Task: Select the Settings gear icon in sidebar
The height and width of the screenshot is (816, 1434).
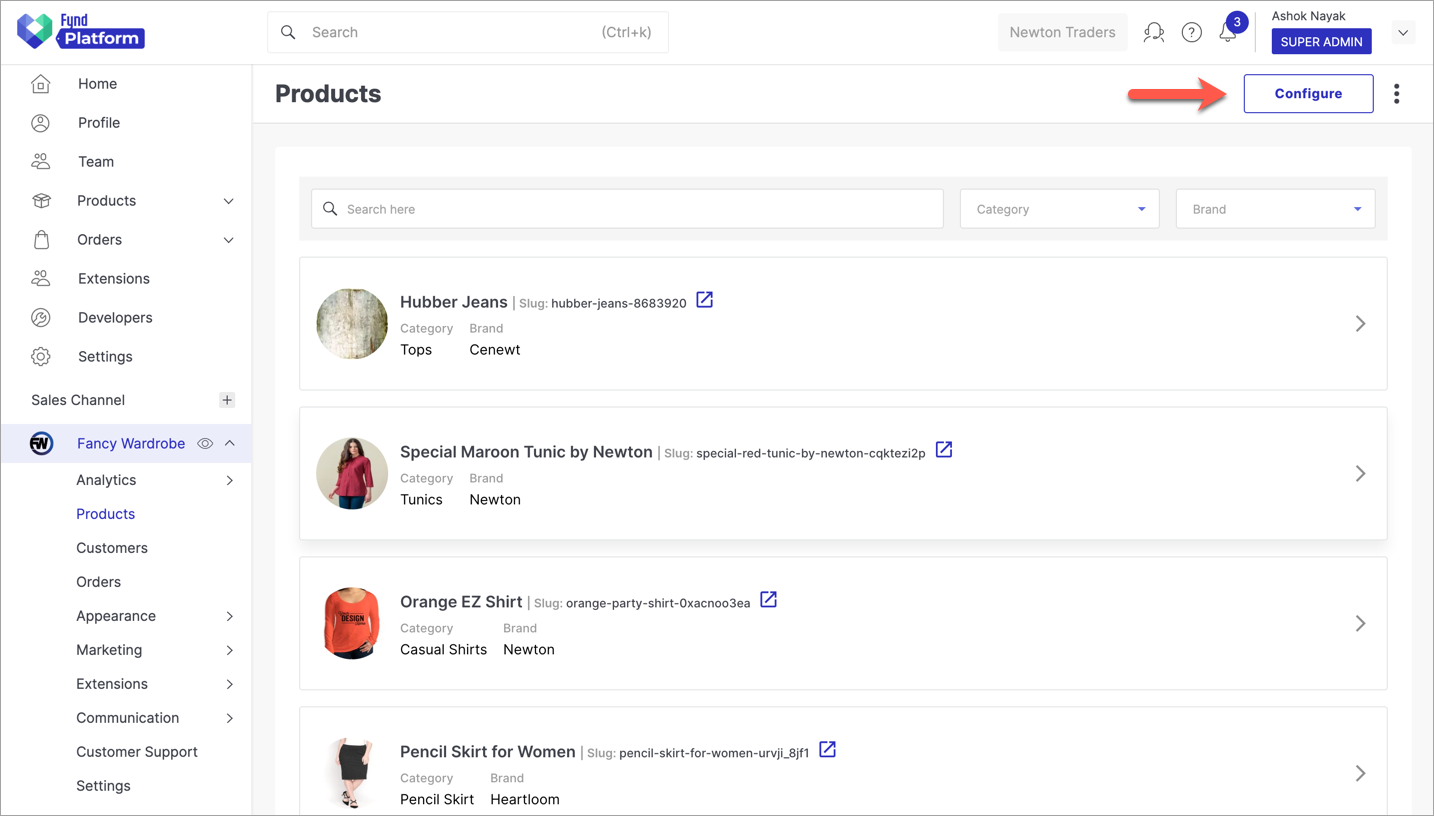Action: point(40,356)
